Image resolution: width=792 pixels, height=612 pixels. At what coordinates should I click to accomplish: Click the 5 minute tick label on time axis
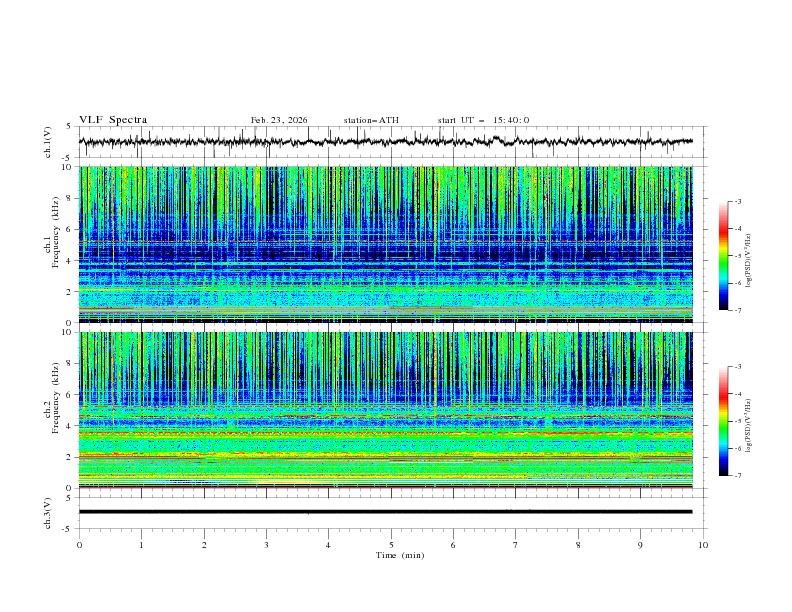point(391,545)
